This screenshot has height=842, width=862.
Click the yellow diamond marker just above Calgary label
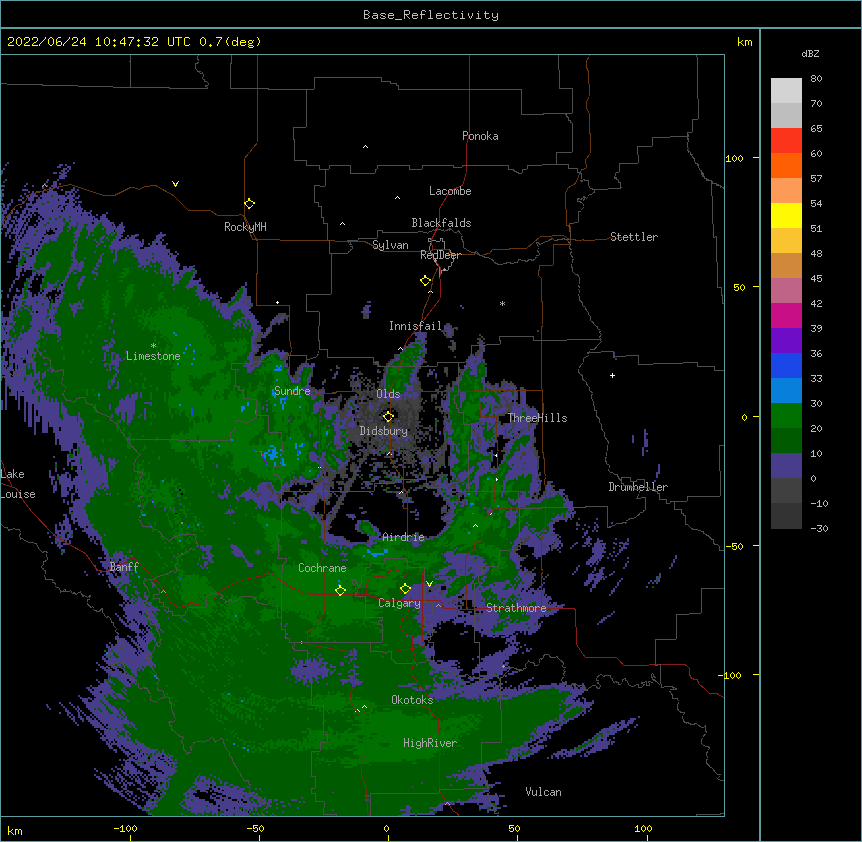pyautogui.click(x=405, y=589)
